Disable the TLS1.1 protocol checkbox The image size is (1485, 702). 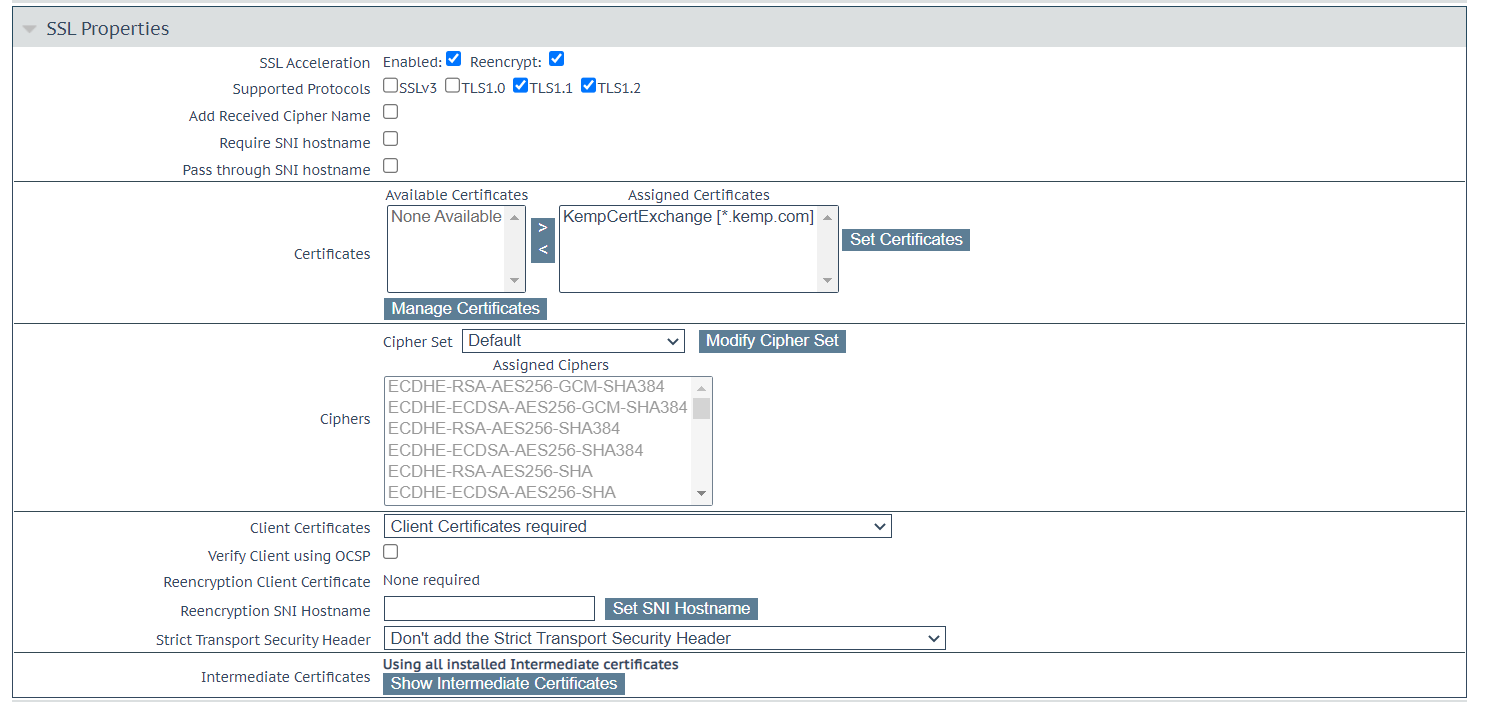(521, 86)
